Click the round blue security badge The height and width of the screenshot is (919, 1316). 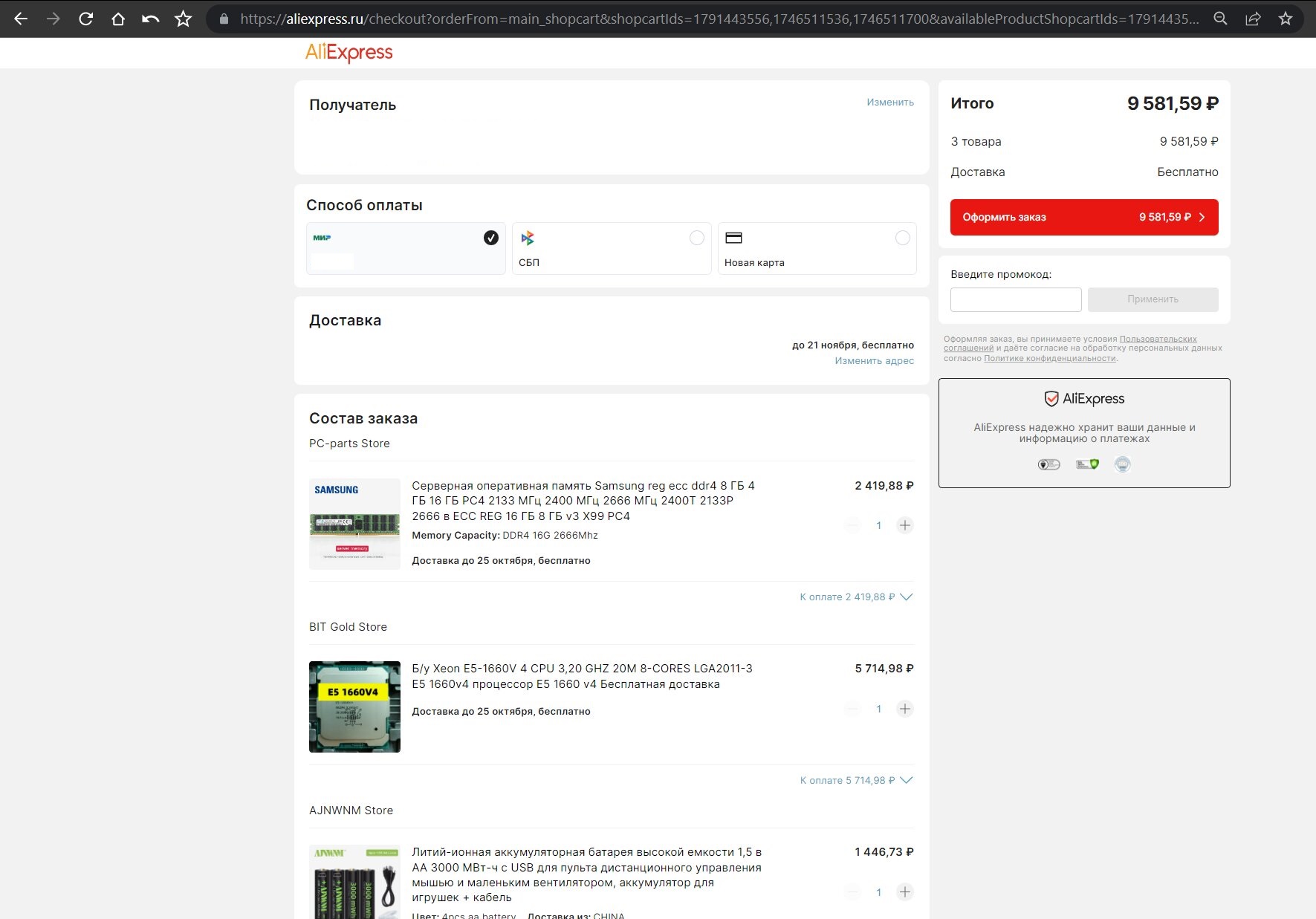1123,464
